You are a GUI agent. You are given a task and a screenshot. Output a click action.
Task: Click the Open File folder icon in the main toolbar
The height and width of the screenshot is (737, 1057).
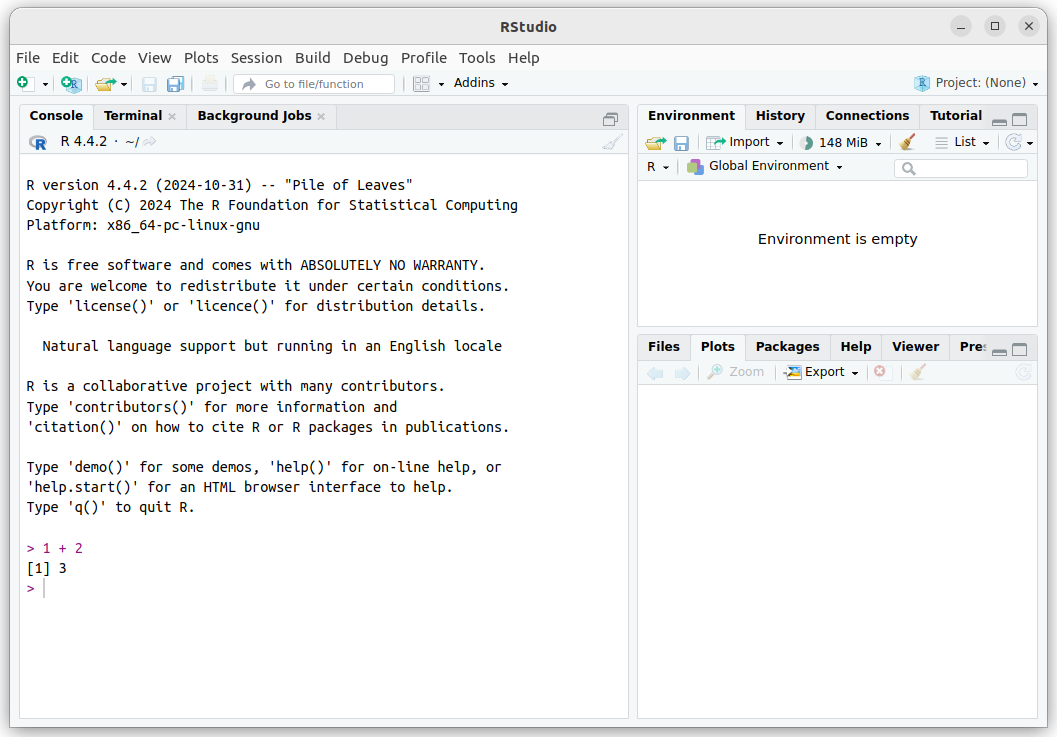(105, 84)
